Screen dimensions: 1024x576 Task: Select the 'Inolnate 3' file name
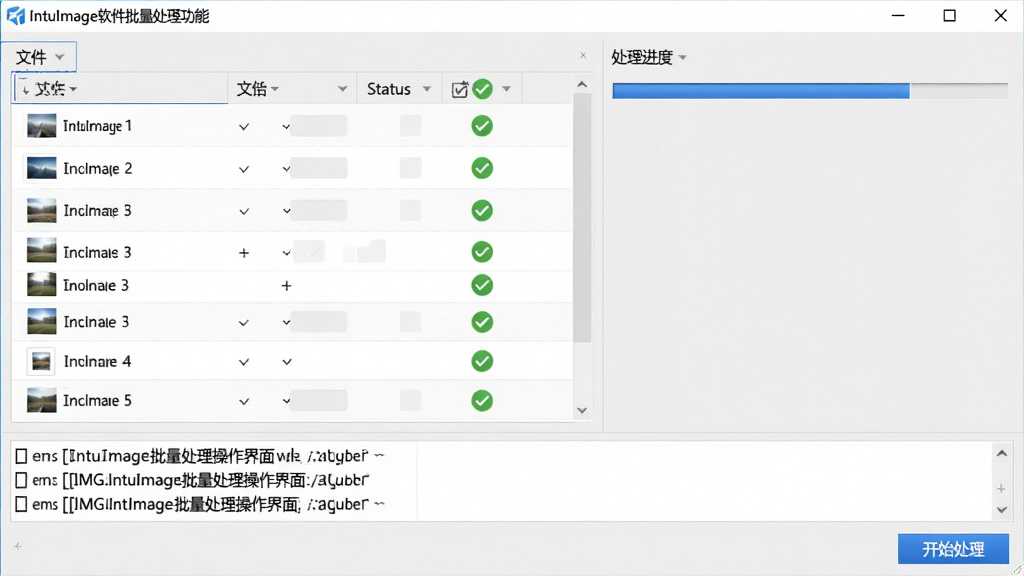pyautogui.click(x=96, y=285)
